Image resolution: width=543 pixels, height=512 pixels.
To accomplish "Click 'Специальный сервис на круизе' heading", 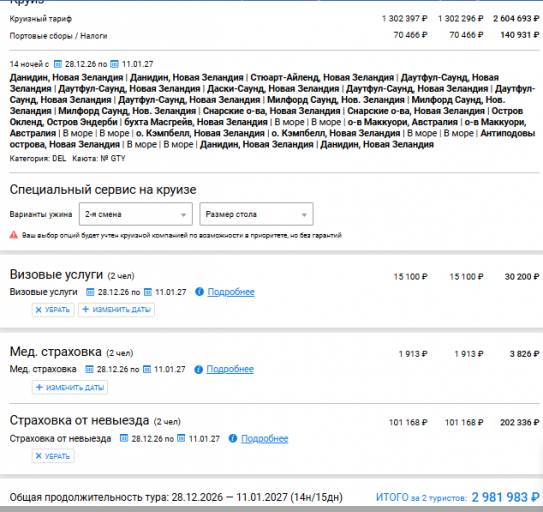I will (x=103, y=190).
